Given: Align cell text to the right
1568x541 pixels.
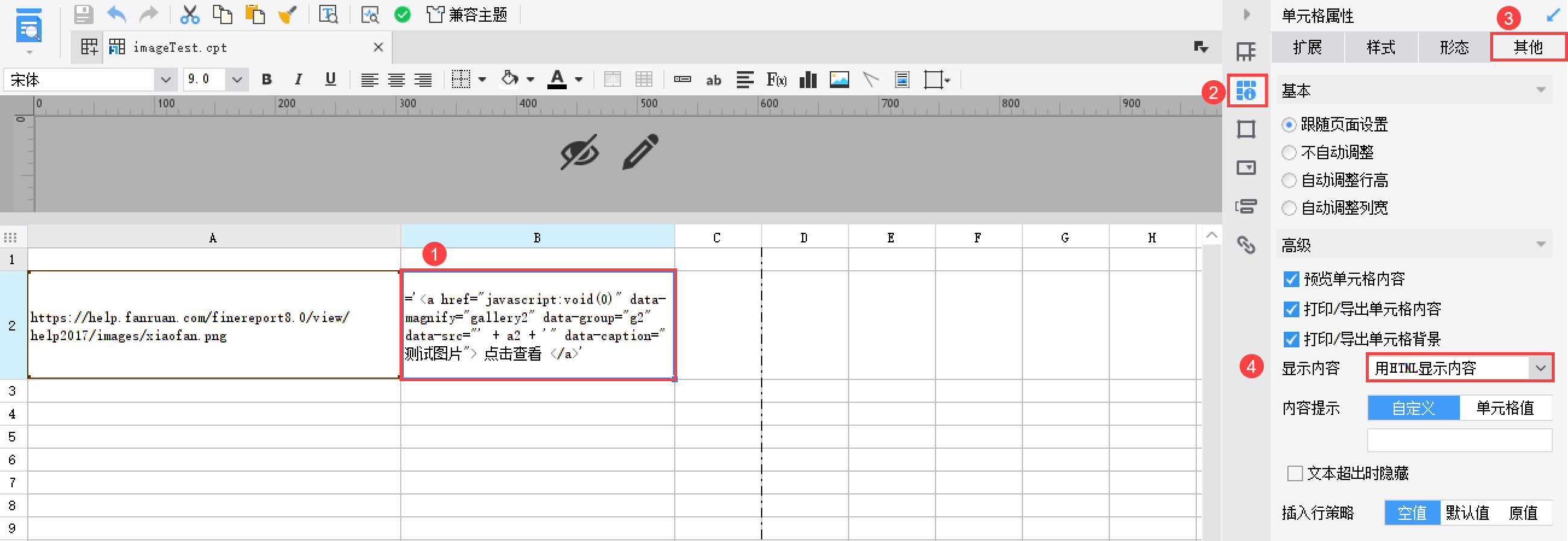Looking at the screenshot, I should pos(423,80).
